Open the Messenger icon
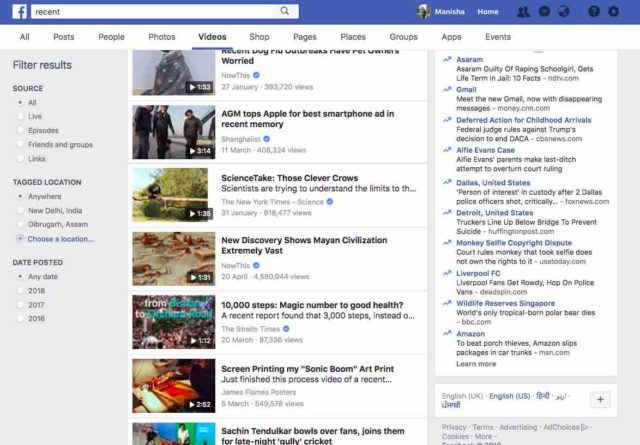 tap(544, 12)
